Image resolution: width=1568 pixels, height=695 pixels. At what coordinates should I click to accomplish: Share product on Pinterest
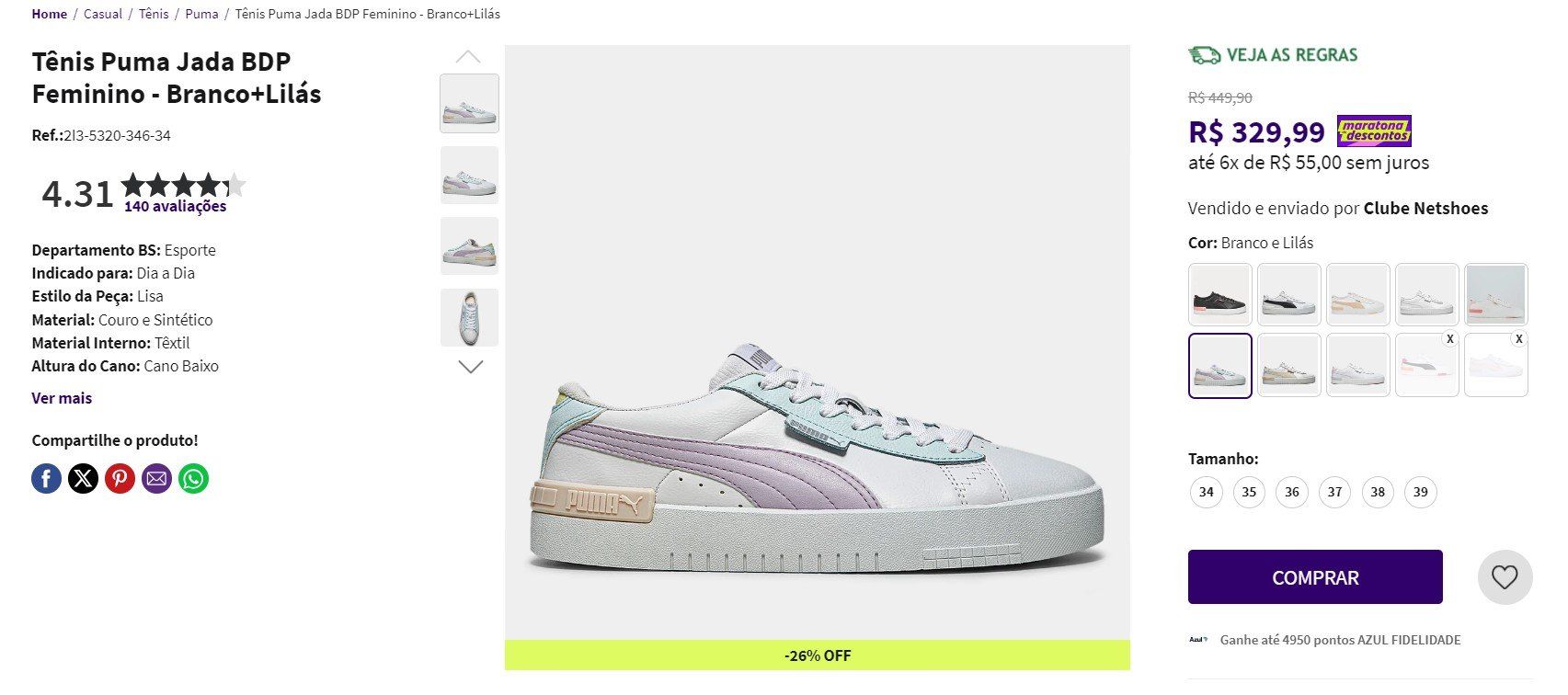click(120, 478)
